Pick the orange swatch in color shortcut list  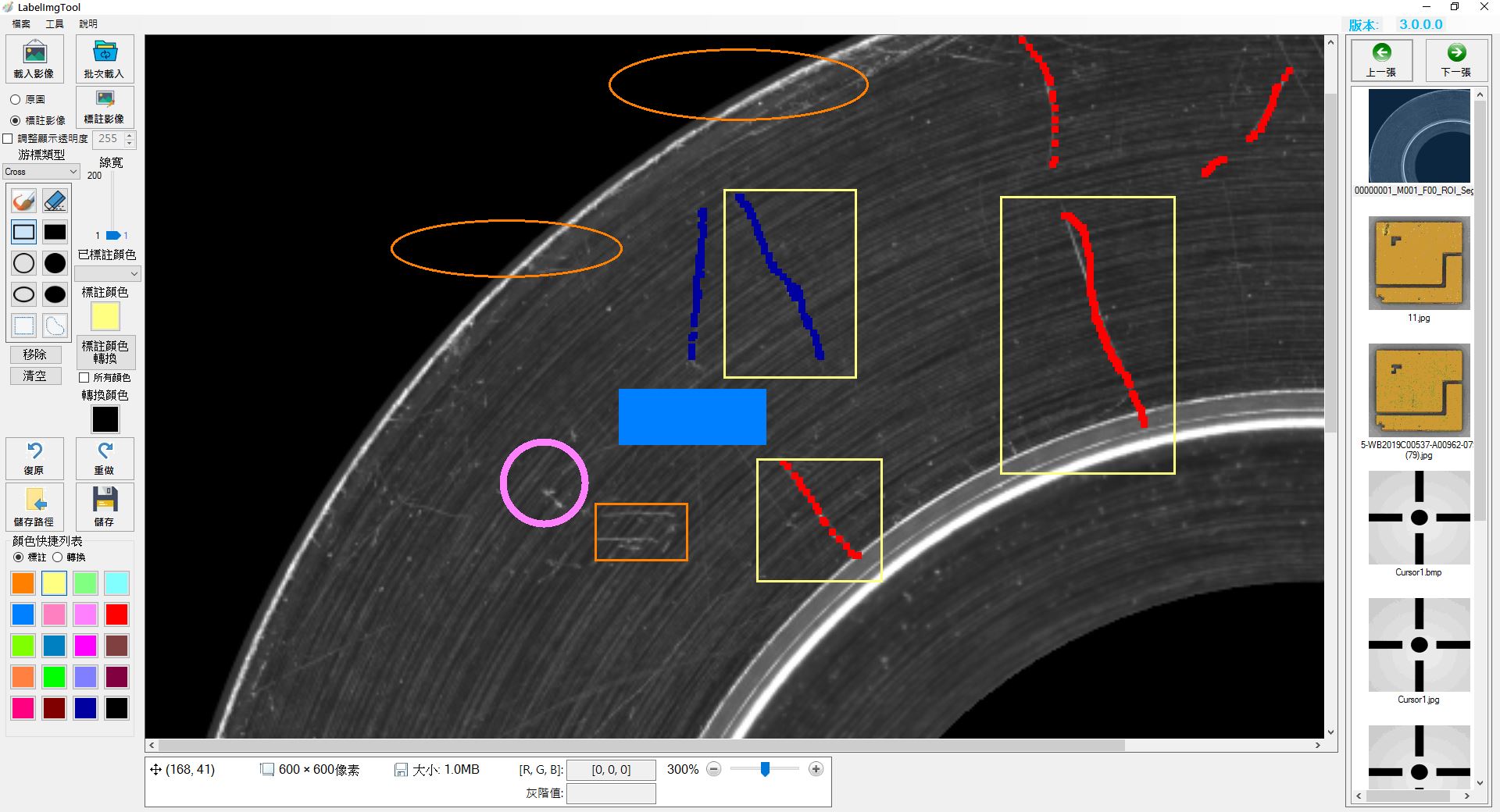tap(23, 583)
